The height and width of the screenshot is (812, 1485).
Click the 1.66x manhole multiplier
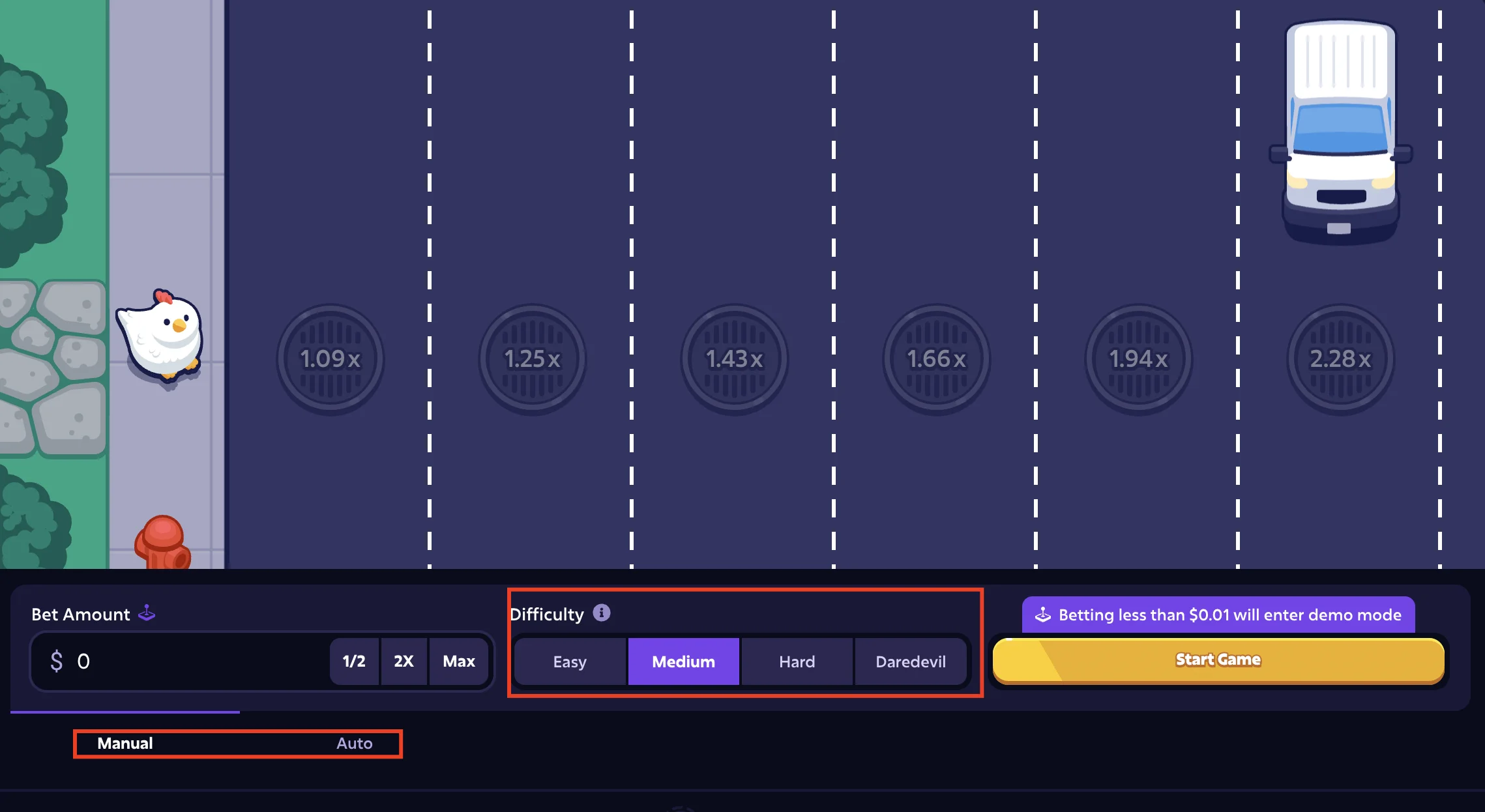(x=937, y=359)
